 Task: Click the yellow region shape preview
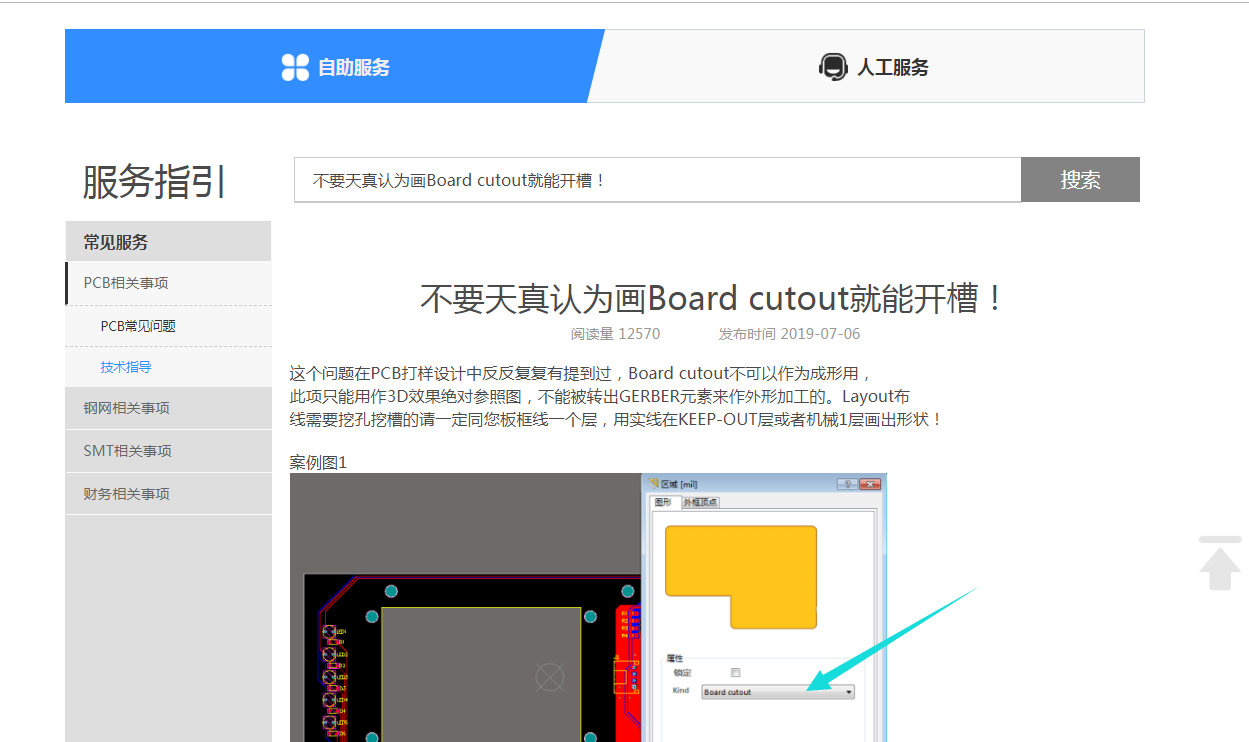(740, 565)
